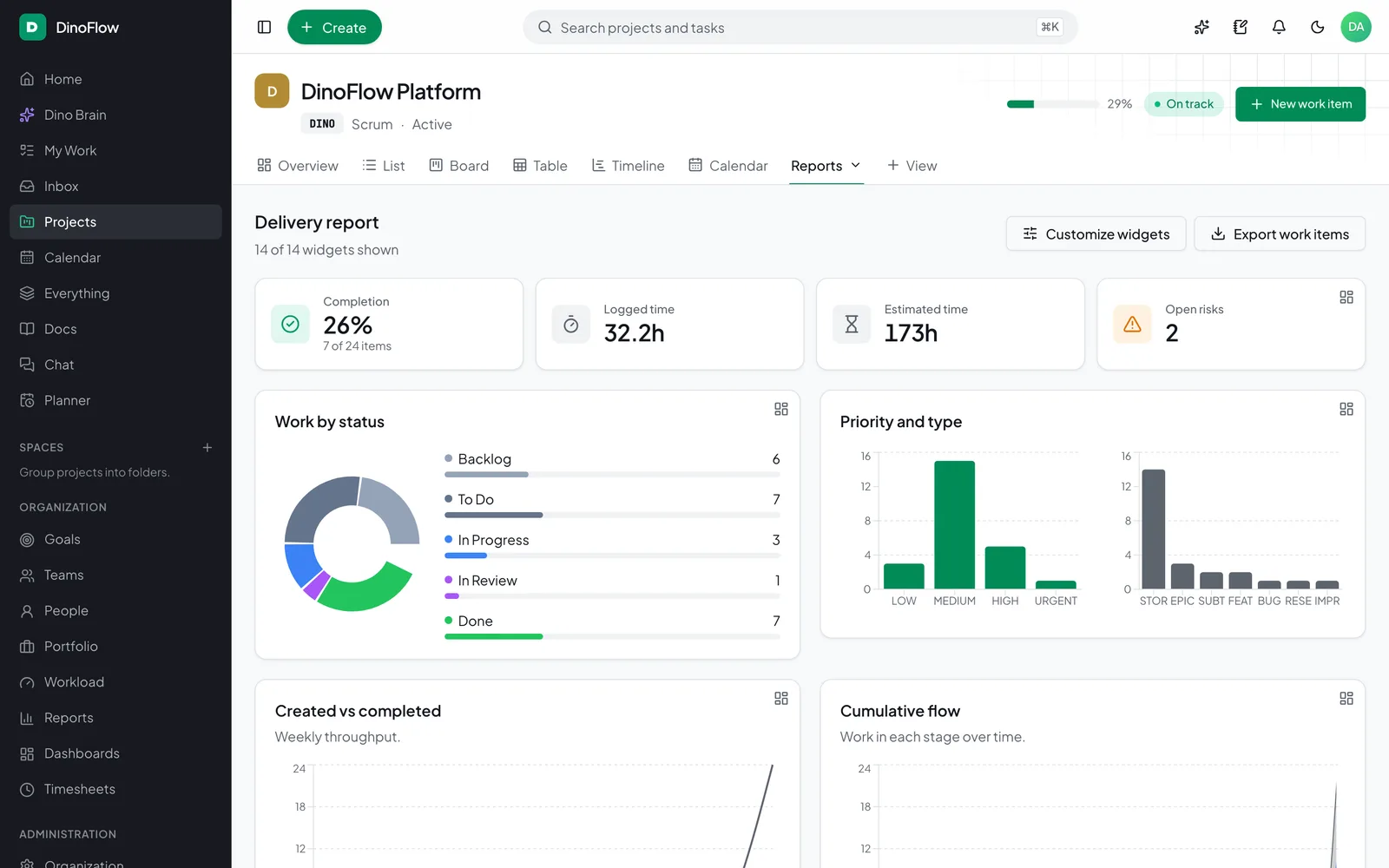This screenshot has height=868, width=1389.
Task: Click New work item button
Action: coord(1300,104)
